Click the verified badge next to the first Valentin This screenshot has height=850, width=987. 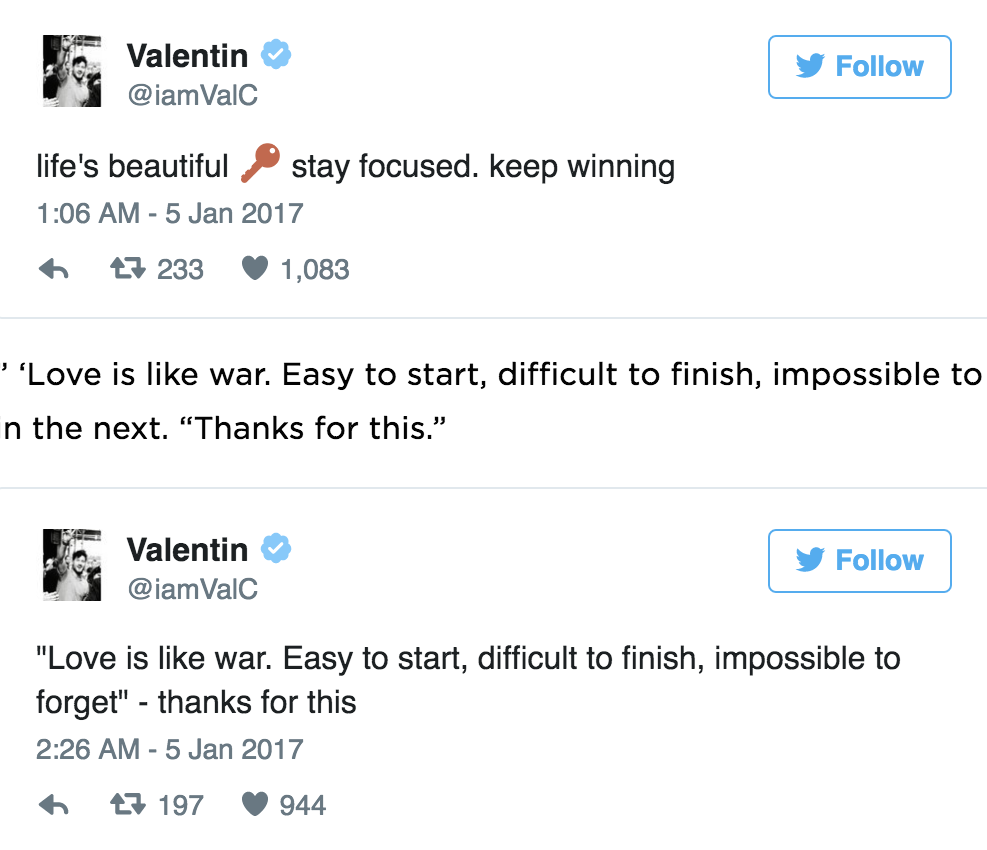(275, 55)
